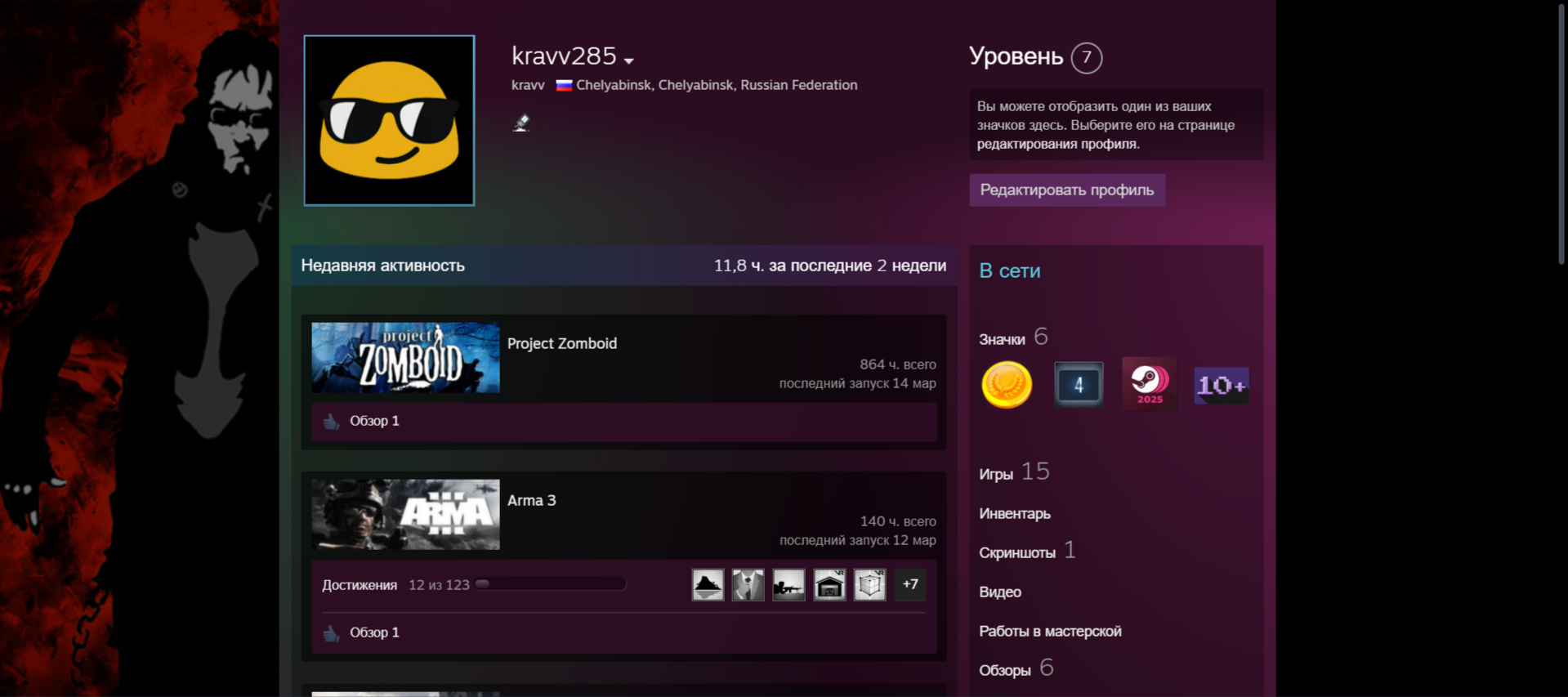The image size is (1568, 697).
Task: Show the +7 more Arma 3 achievements
Action: [x=910, y=585]
